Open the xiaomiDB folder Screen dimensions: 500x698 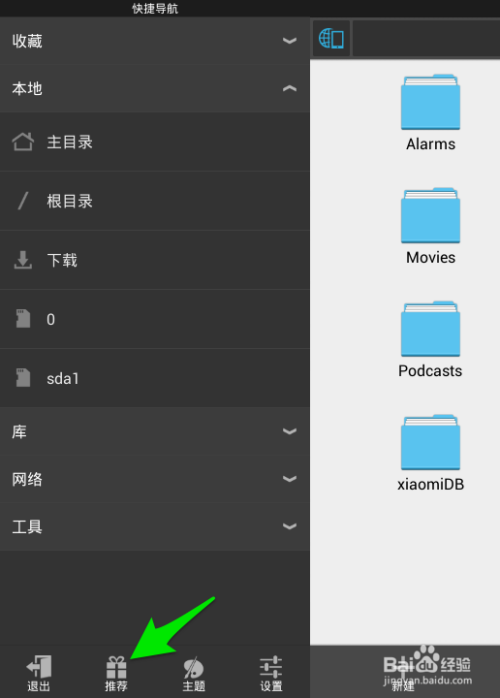(x=431, y=454)
